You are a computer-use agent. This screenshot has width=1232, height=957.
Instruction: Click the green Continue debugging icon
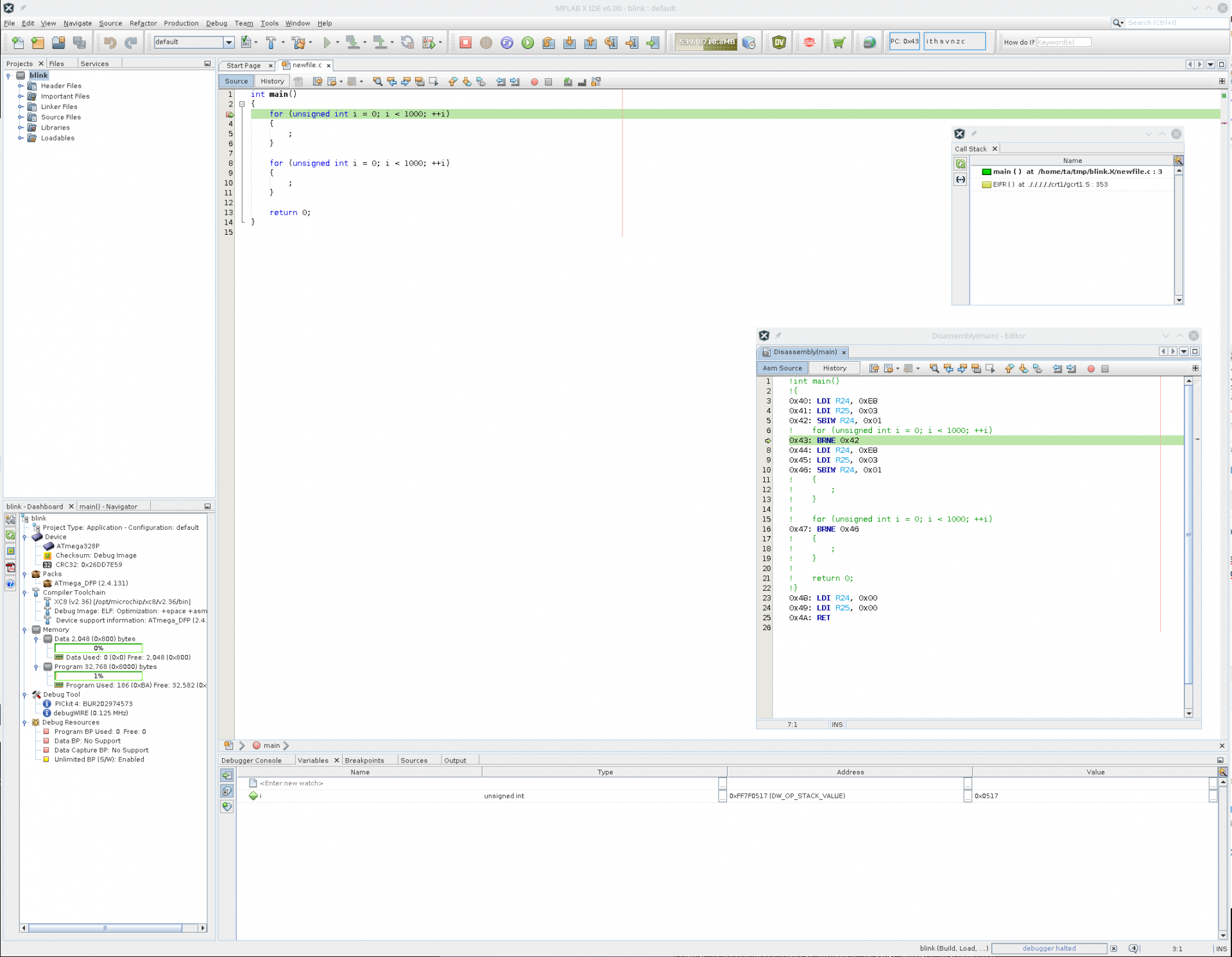click(x=527, y=42)
